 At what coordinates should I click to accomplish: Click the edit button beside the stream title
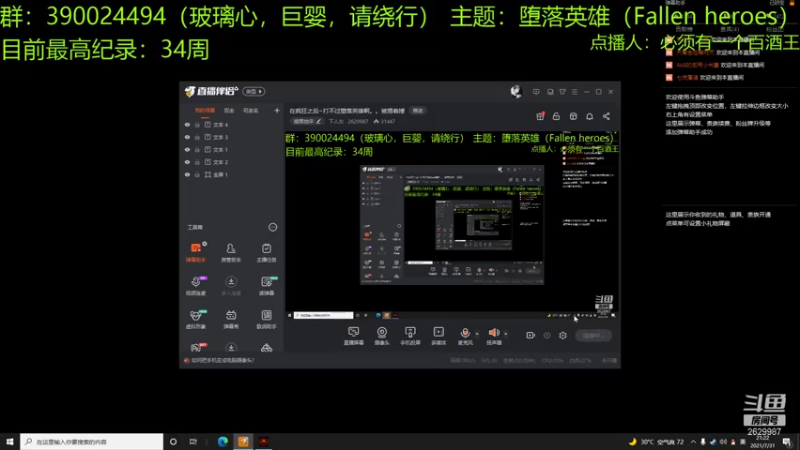[x=418, y=111]
